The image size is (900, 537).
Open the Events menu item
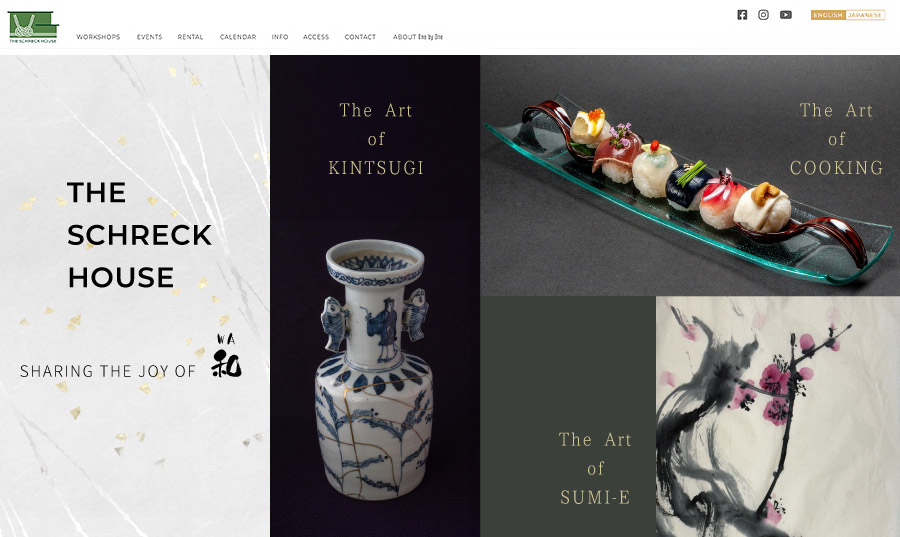[x=149, y=37]
